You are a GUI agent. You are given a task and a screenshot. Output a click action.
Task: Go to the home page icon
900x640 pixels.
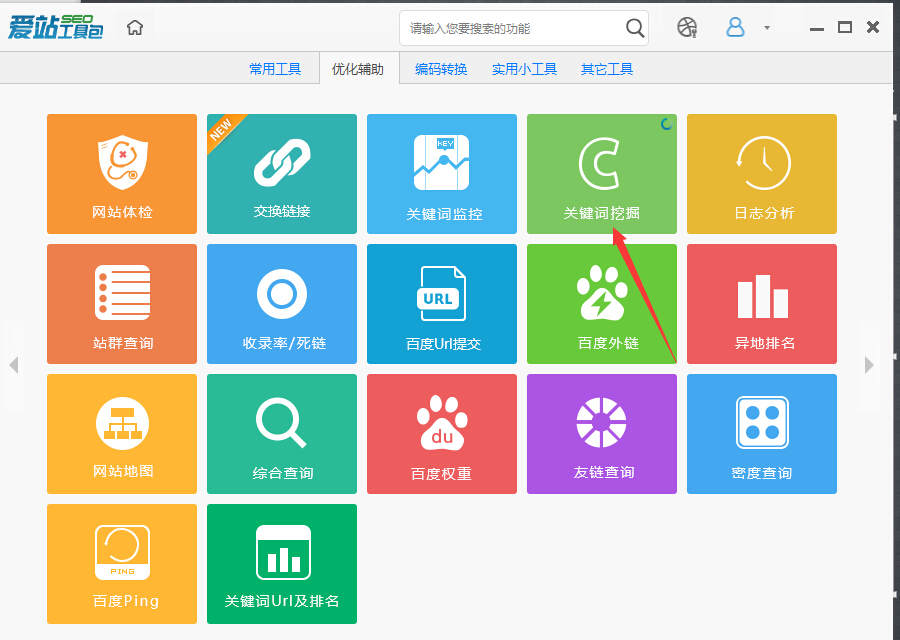tap(135, 27)
